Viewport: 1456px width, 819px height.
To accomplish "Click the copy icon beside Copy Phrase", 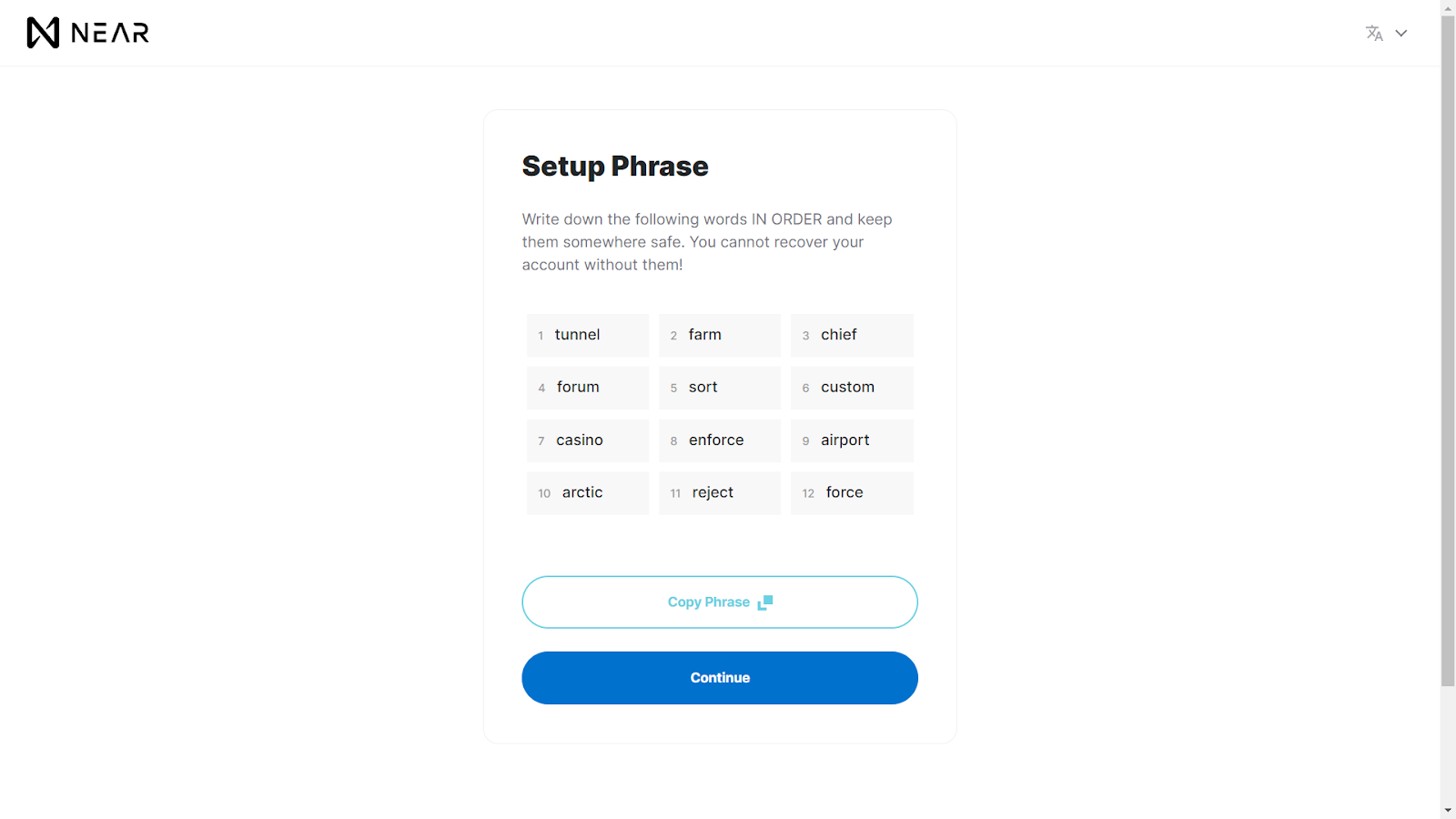I will pos(765,602).
